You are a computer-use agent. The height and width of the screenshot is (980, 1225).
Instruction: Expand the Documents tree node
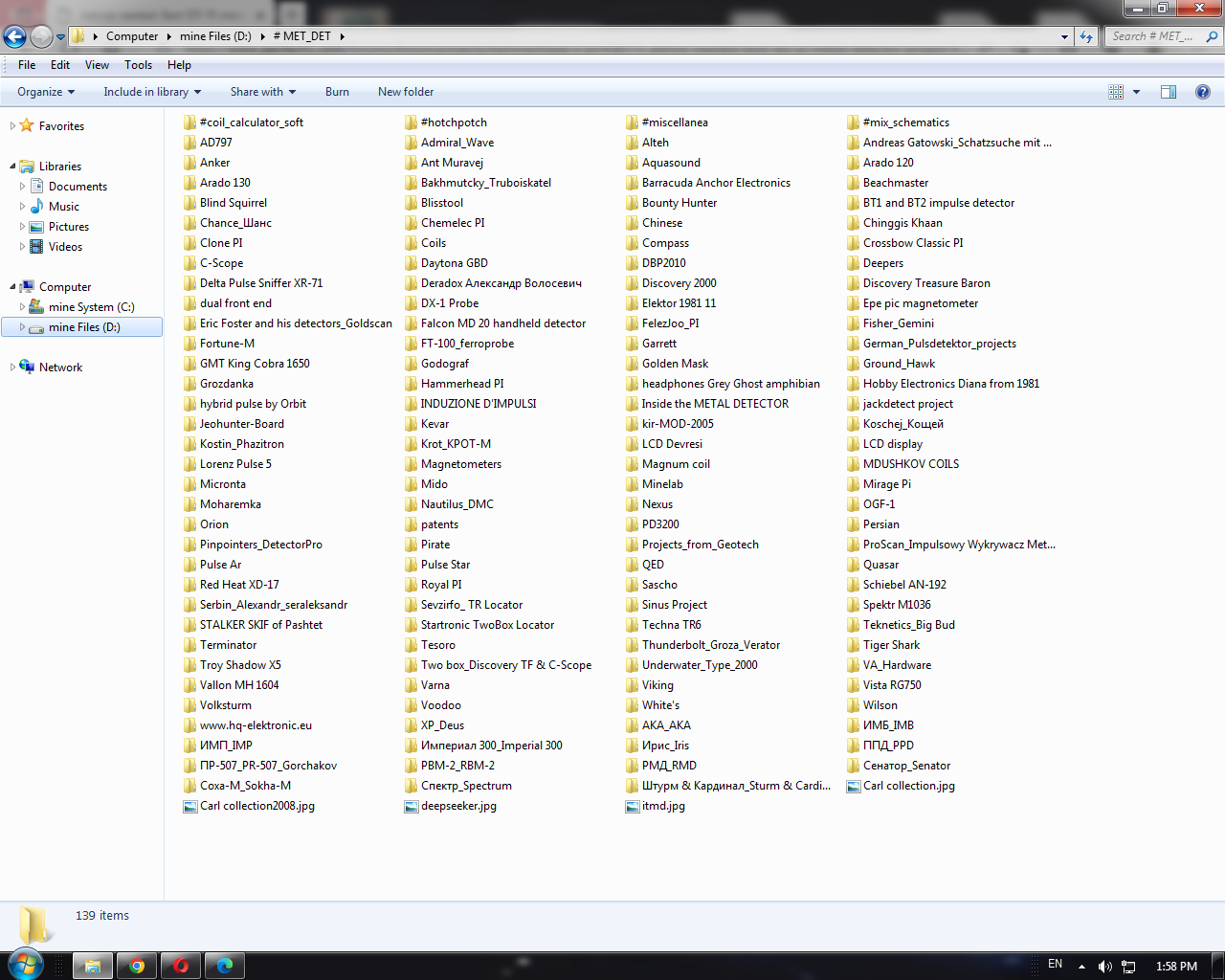23,186
